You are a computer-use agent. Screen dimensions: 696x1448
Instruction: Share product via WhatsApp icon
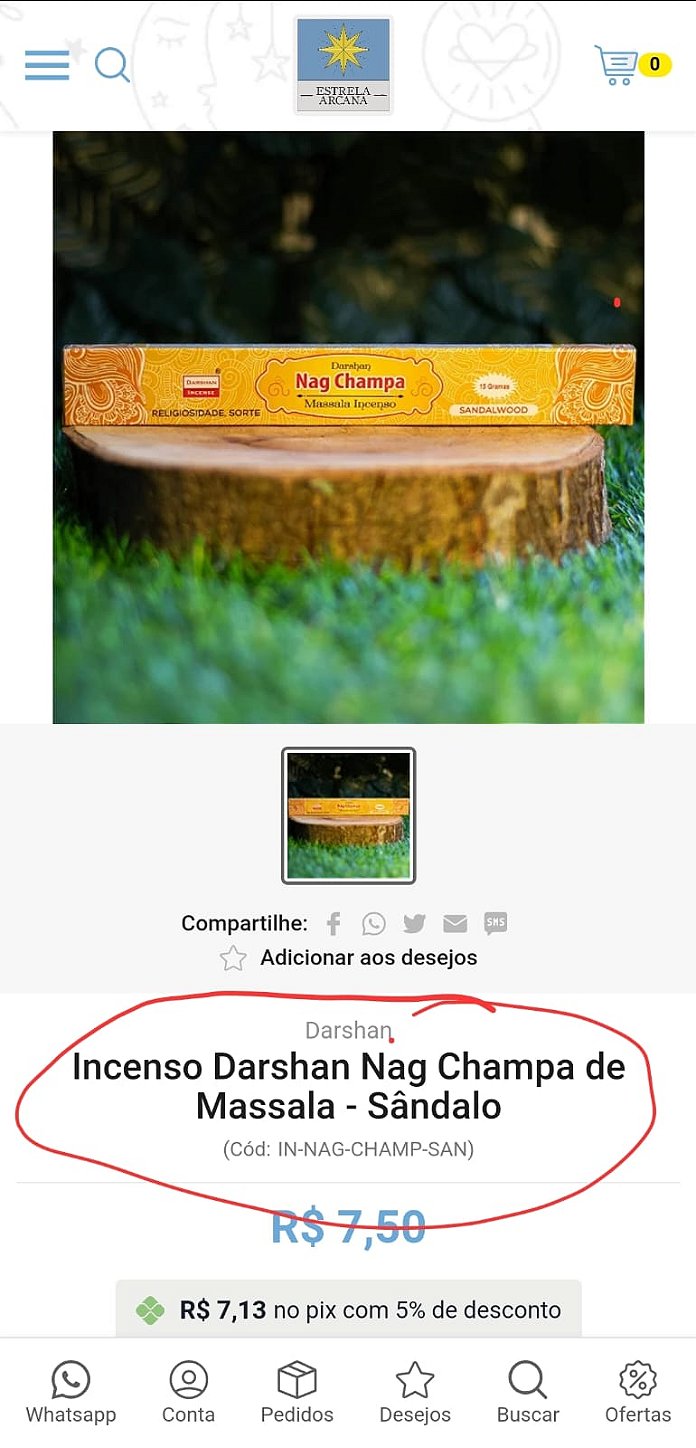(374, 923)
